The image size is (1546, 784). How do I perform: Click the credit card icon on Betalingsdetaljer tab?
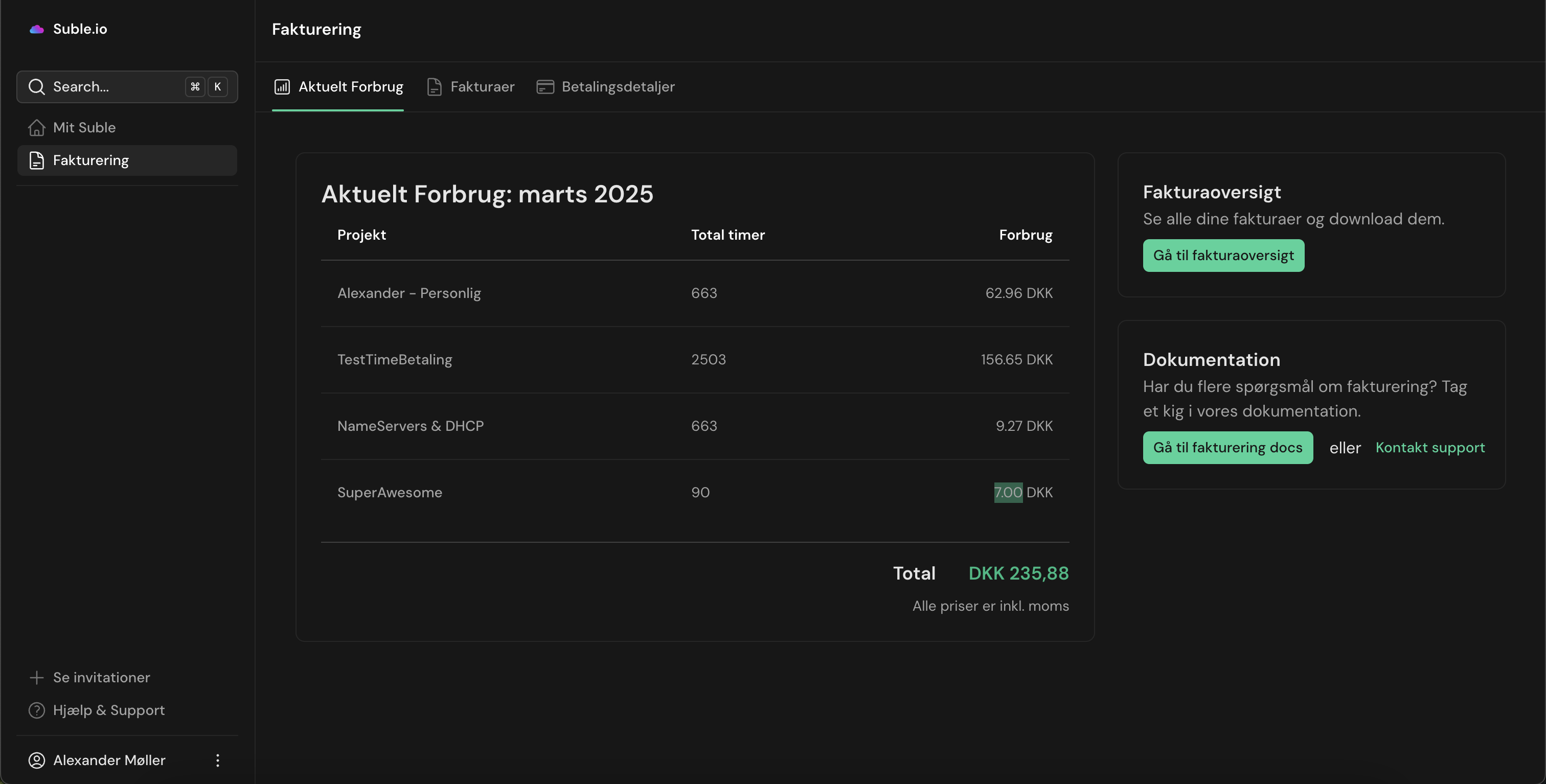pos(545,87)
